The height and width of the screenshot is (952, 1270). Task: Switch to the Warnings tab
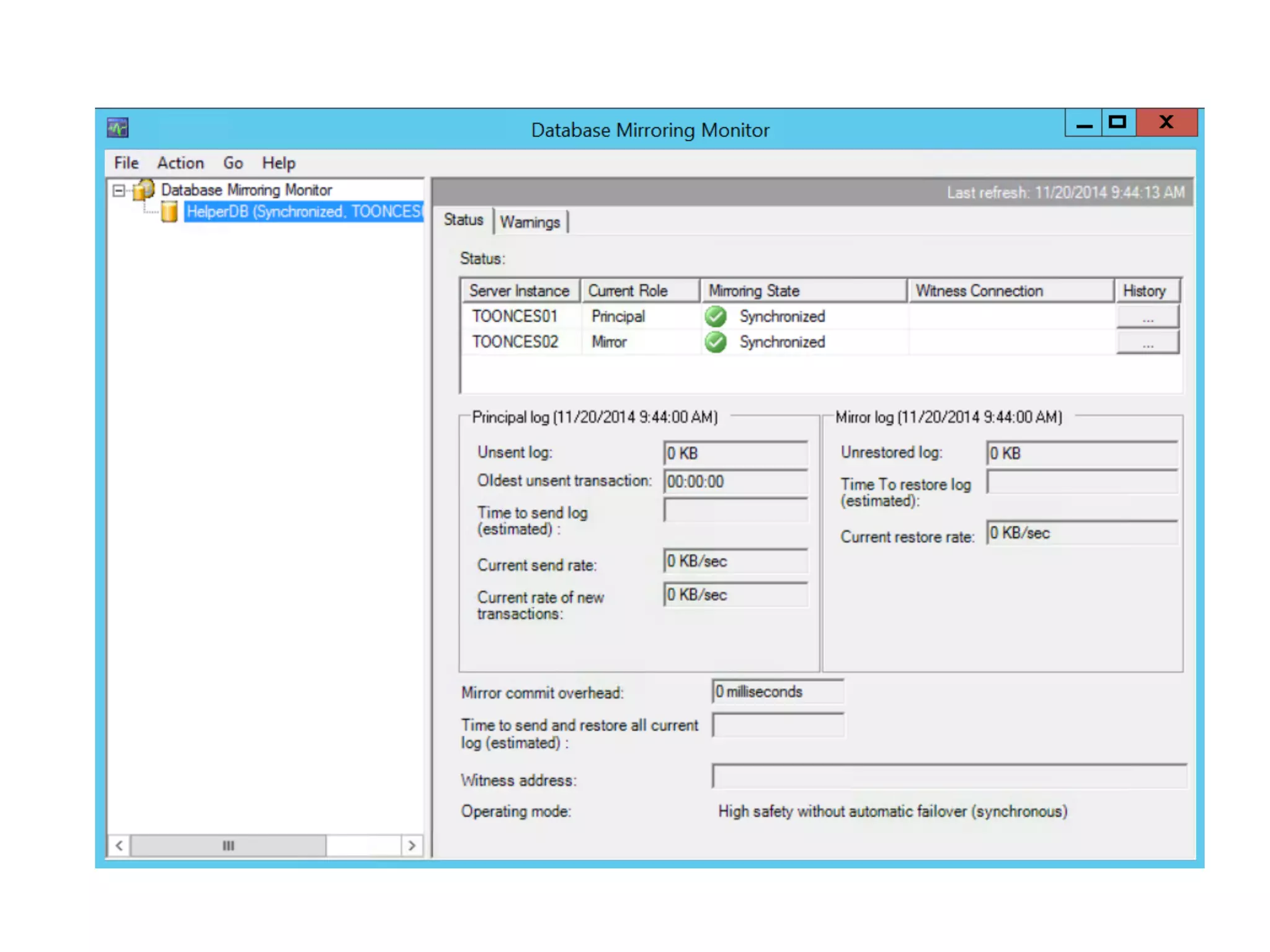530,222
